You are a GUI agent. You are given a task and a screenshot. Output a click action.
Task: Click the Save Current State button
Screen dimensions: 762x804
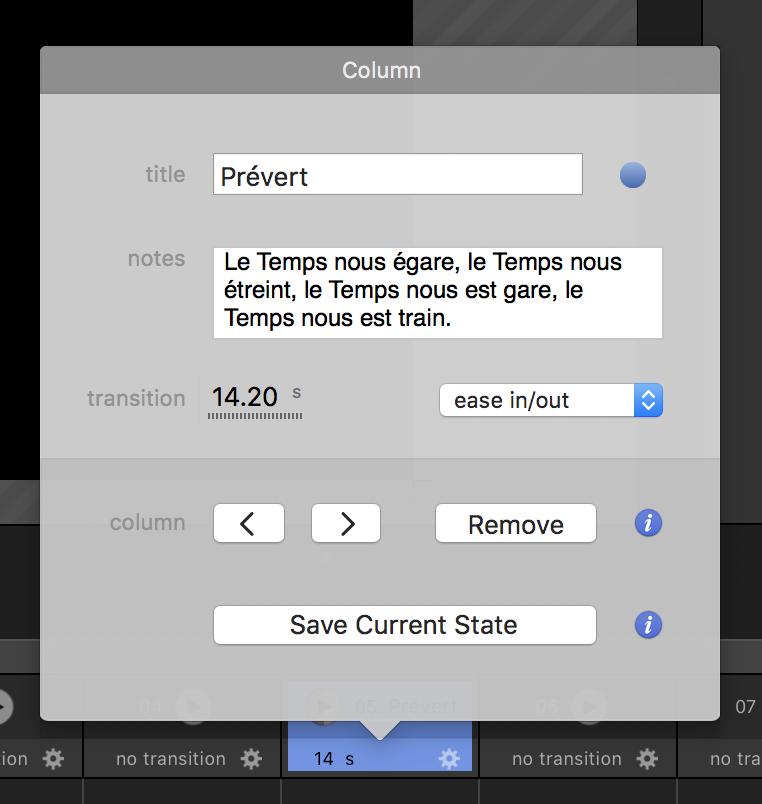pyautogui.click(x=404, y=625)
